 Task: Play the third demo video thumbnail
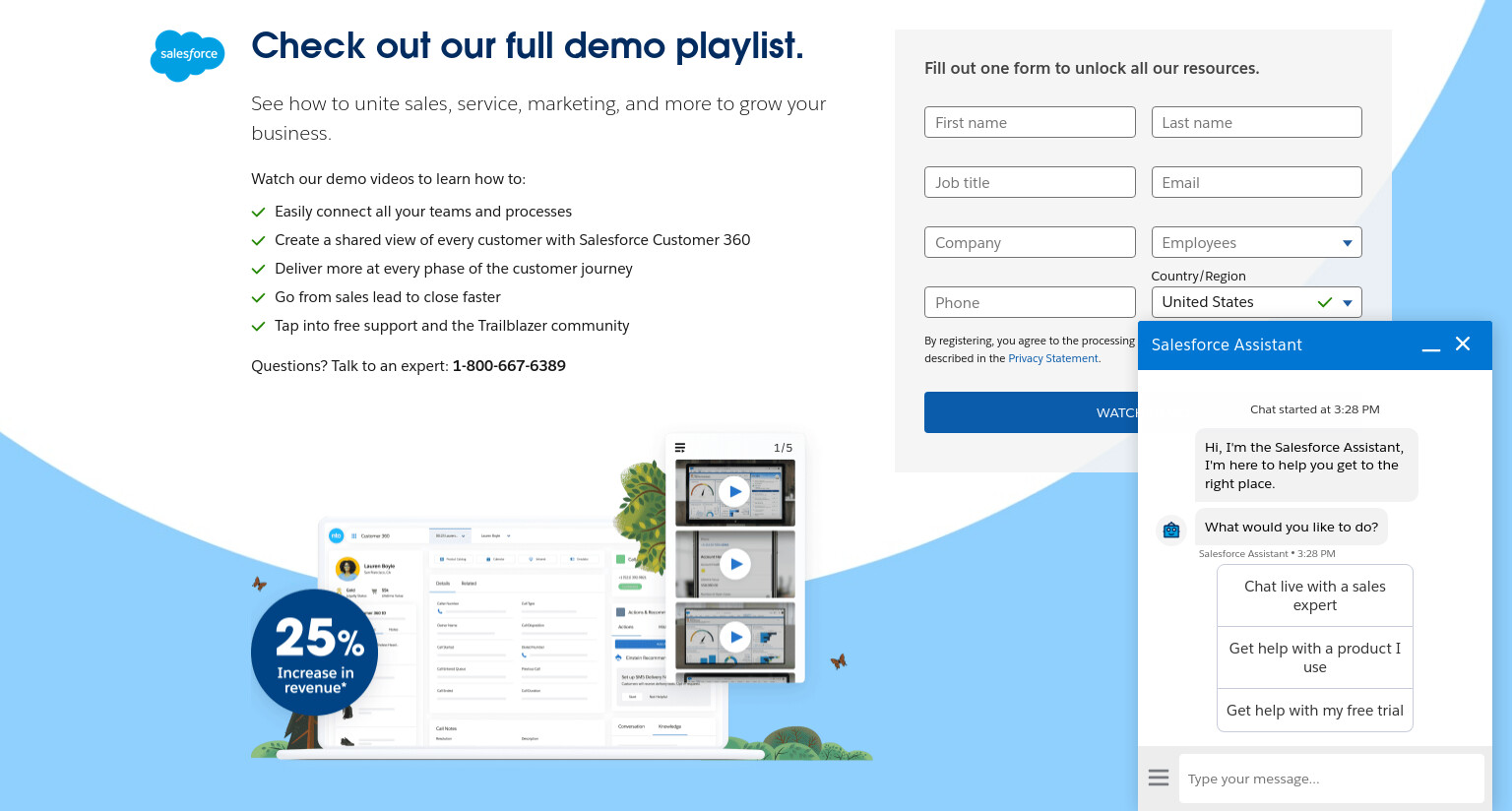734,637
